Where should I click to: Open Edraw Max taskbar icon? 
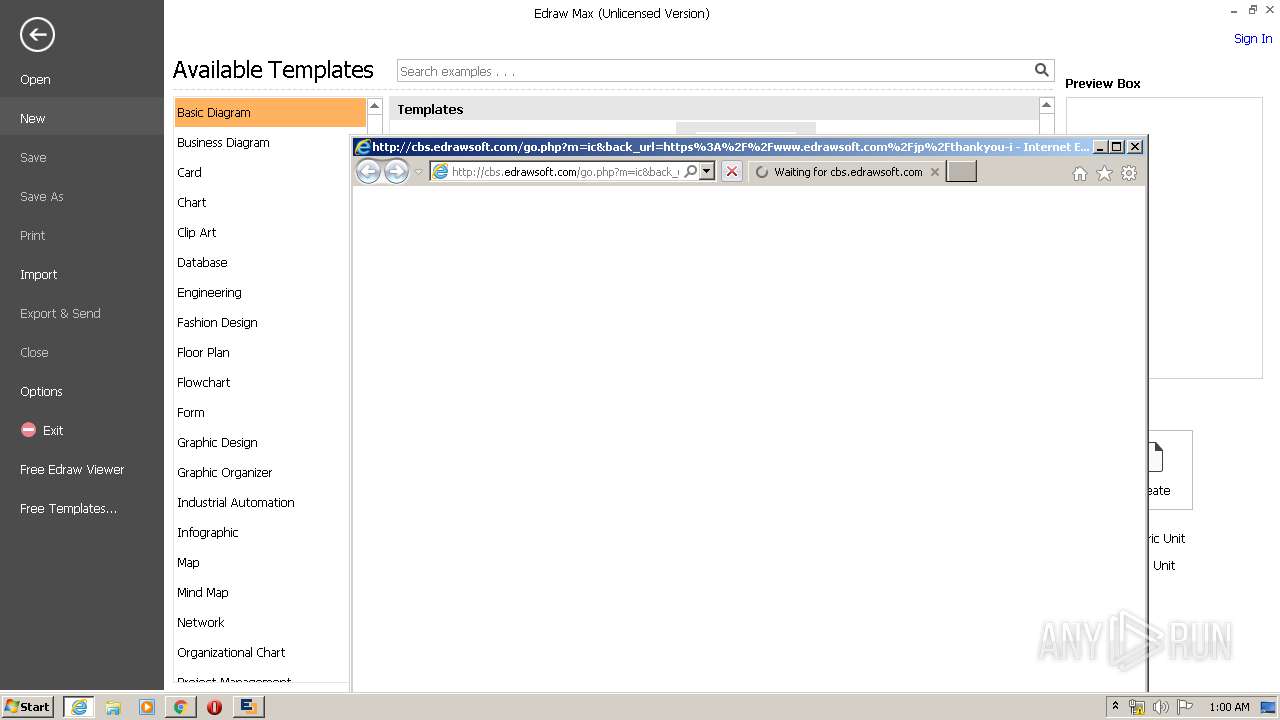[x=248, y=707]
